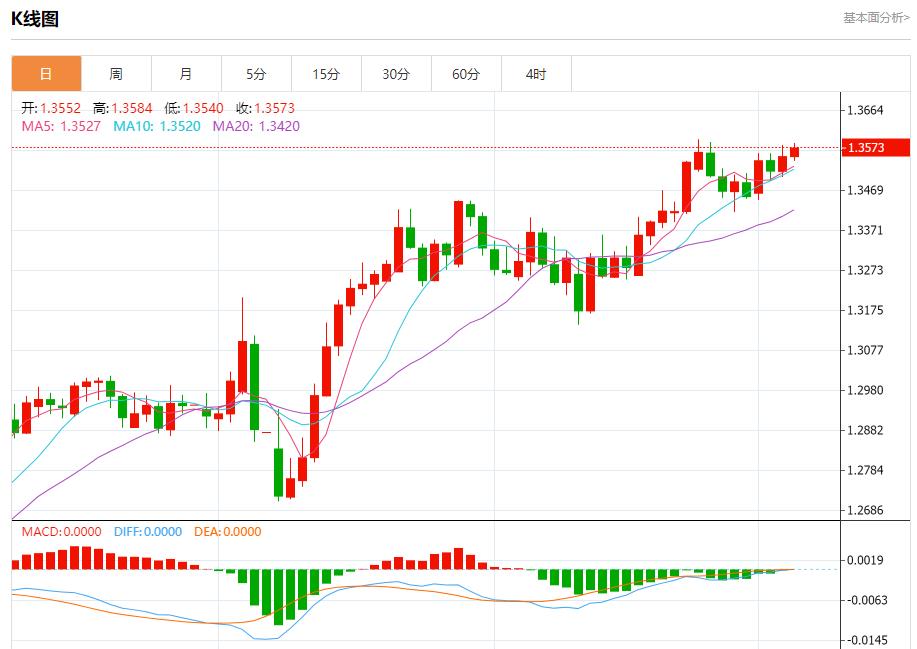Click the 1.3664 y-axis price label
Screen dimensions: 917x649
tap(865, 110)
